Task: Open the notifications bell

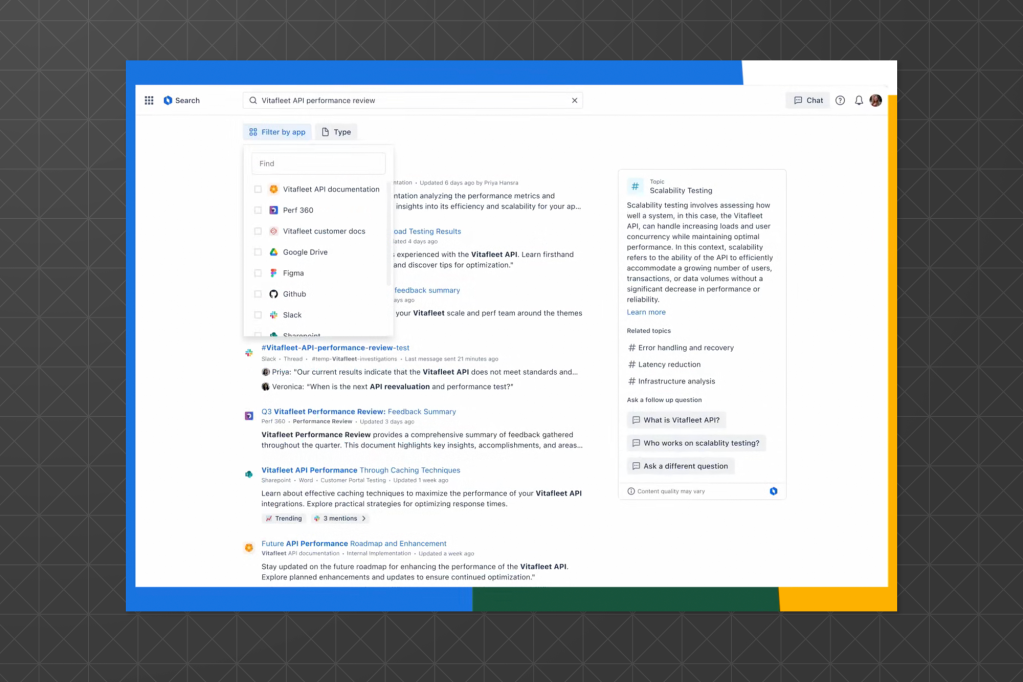Action: coord(859,101)
